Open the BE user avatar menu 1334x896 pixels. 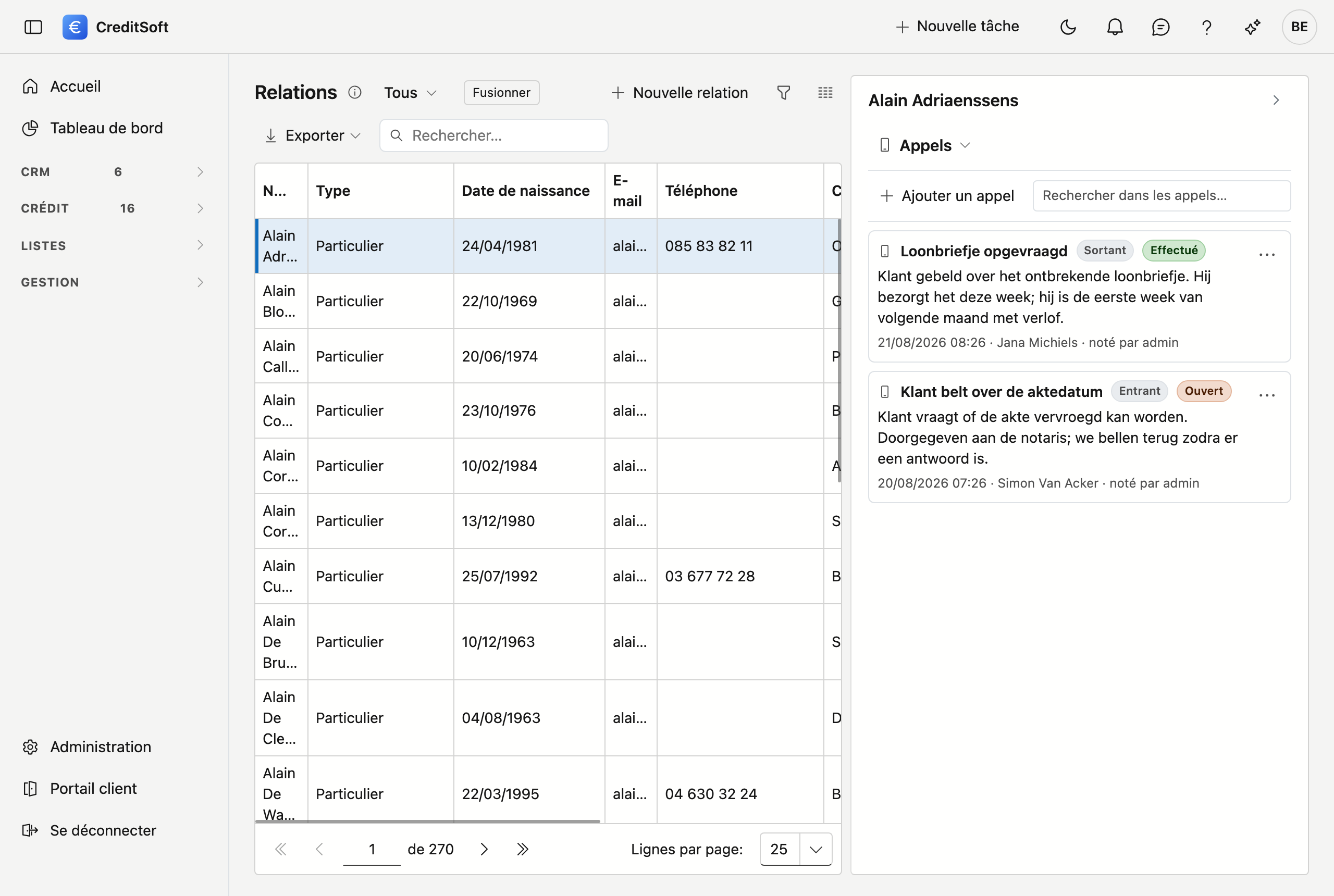tap(1299, 27)
